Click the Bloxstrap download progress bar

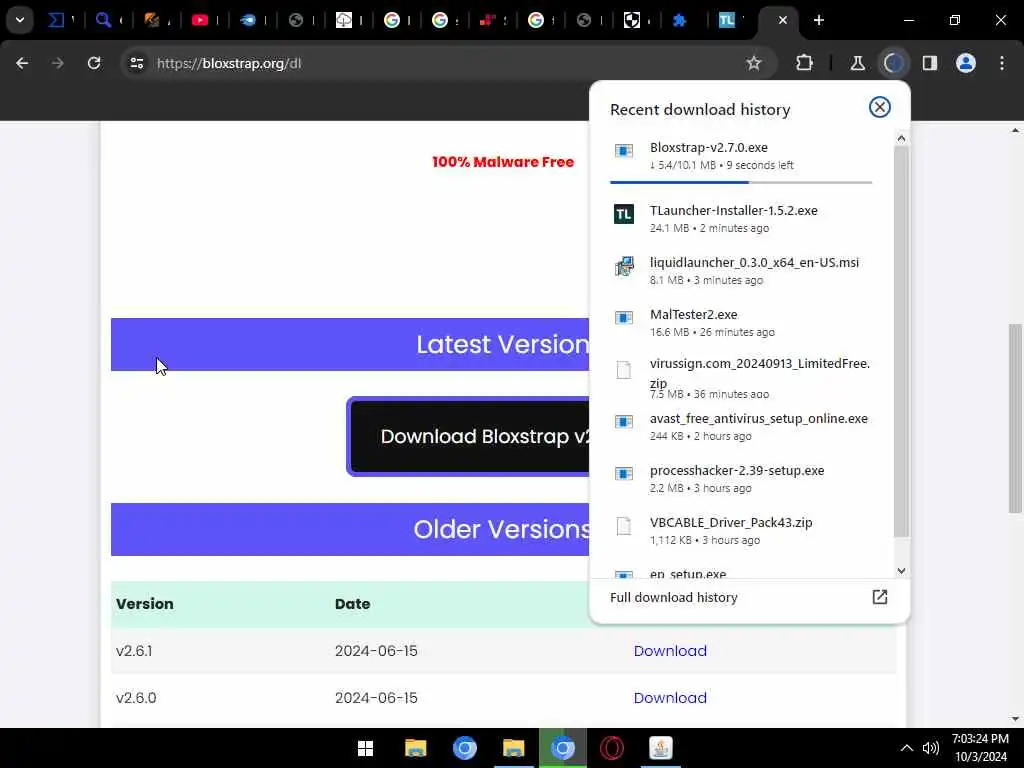741,182
